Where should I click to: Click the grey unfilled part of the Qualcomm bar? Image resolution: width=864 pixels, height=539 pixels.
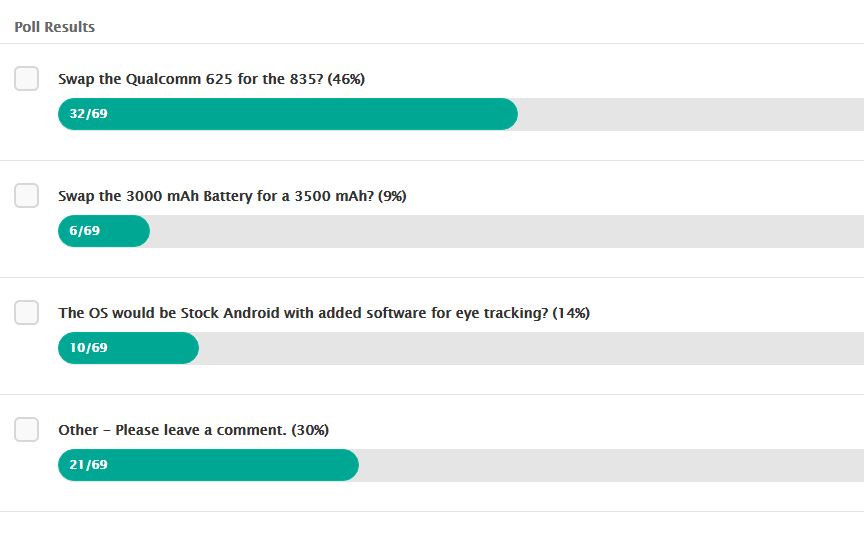(x=690, y=114)
